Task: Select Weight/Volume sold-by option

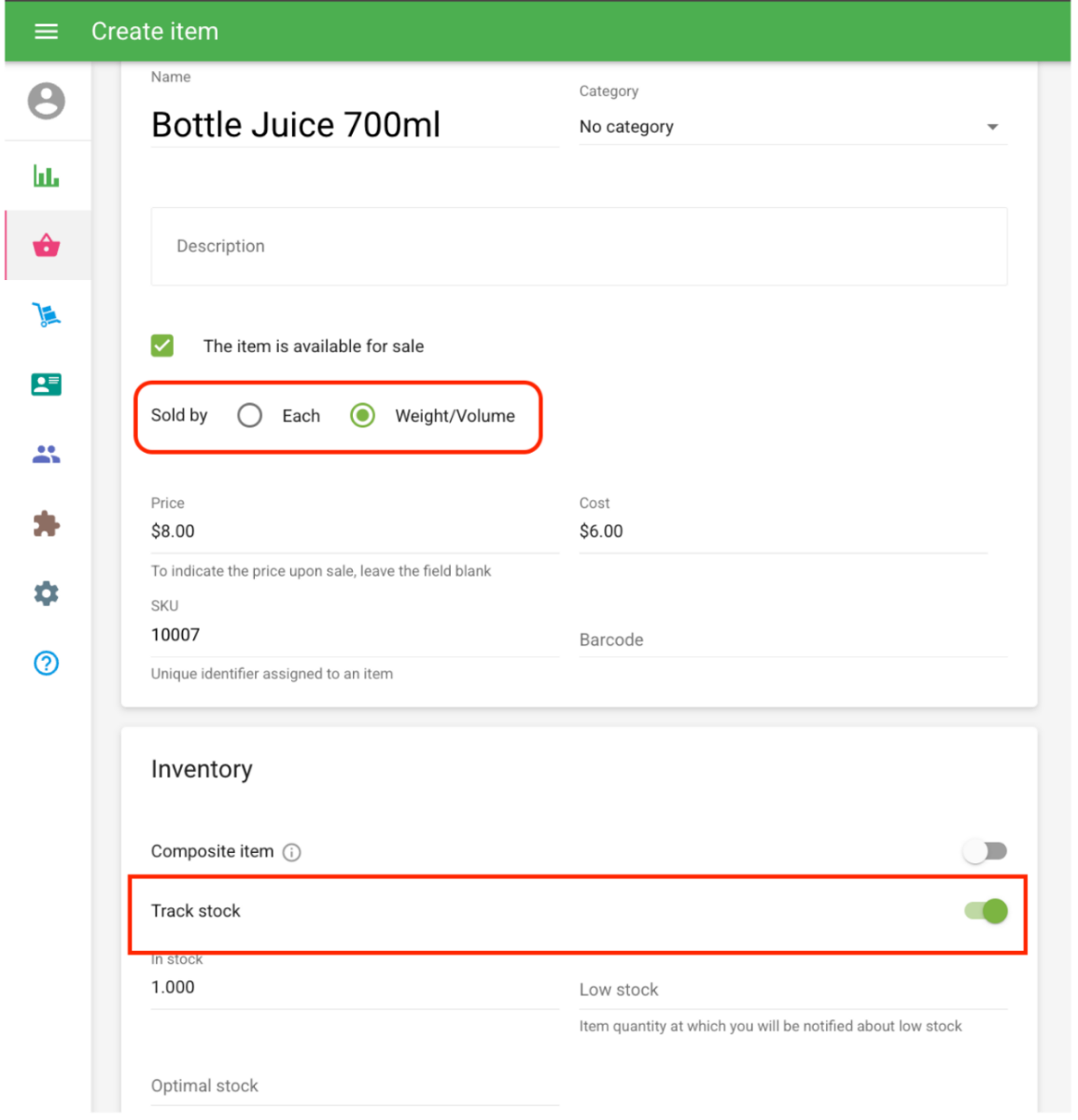Action: pyautogui.click(x=363, y=415)
